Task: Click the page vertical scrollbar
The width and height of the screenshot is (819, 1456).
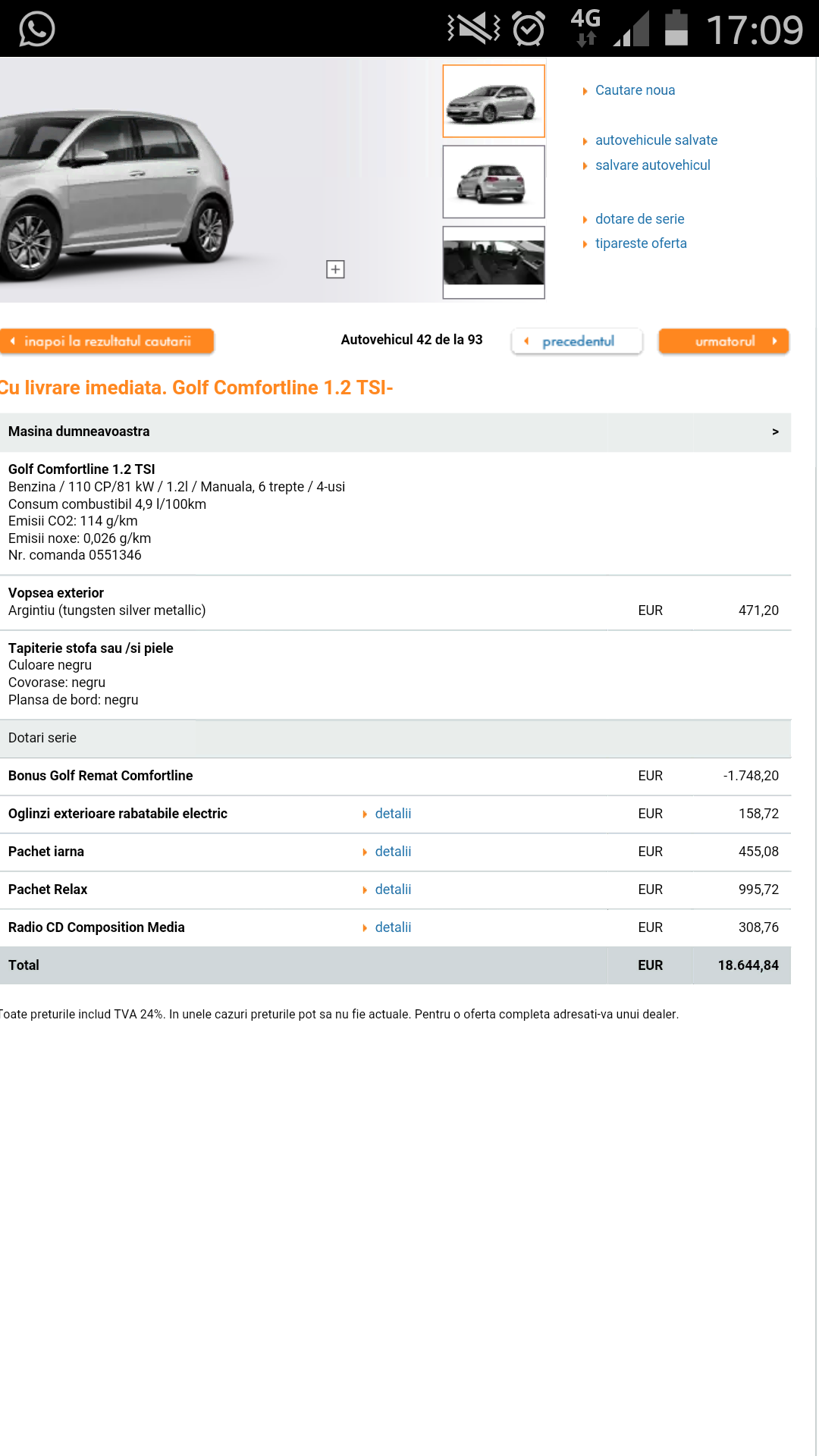Action: (816, 756)
